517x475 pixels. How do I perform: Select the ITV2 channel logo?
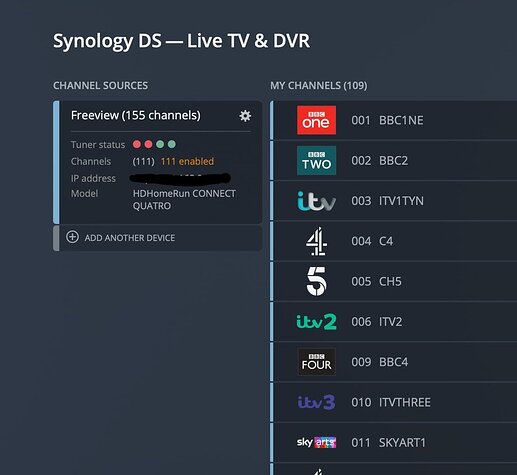click(316, 322)
